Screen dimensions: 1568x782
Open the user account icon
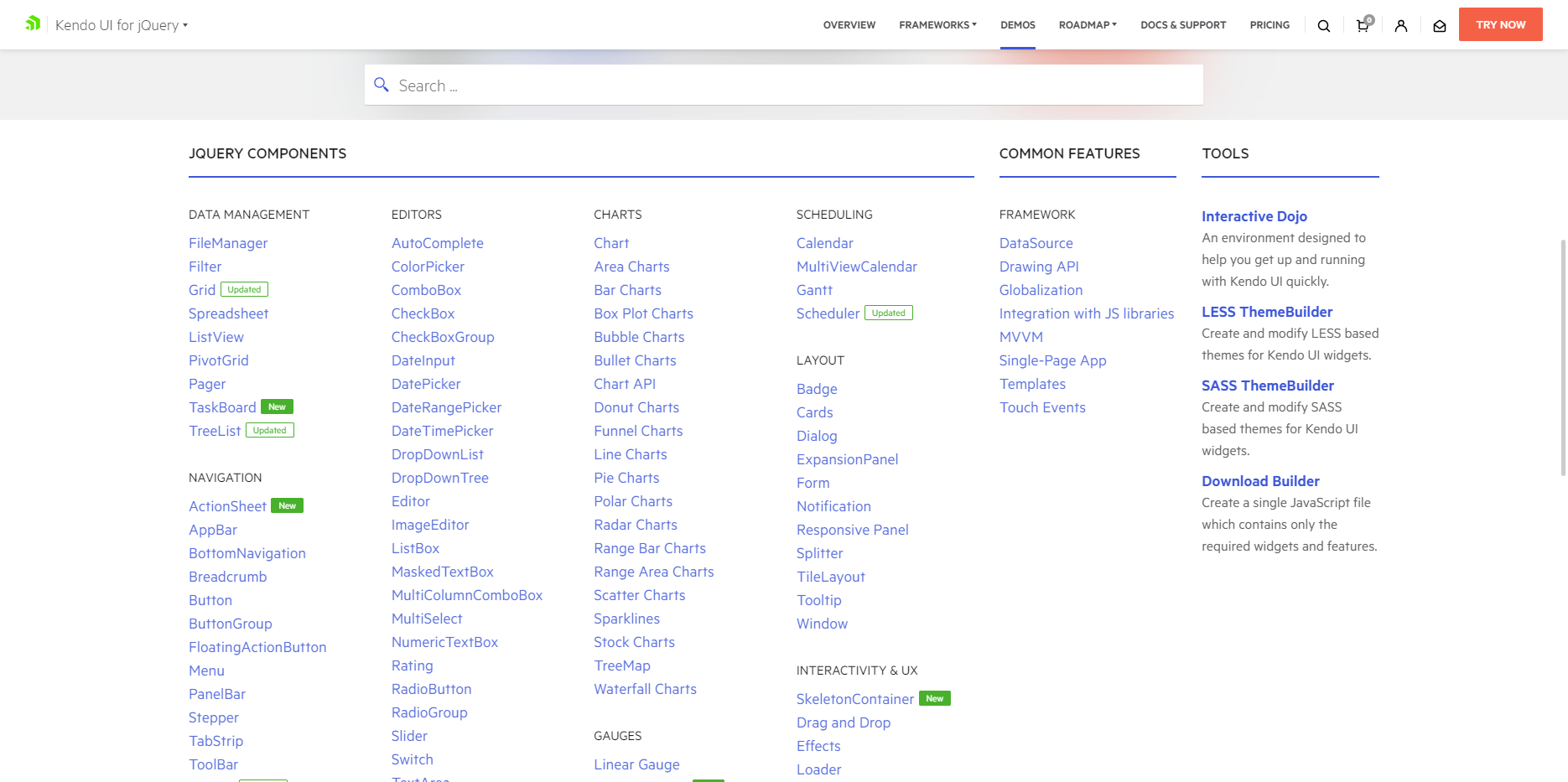[1401, 26]
